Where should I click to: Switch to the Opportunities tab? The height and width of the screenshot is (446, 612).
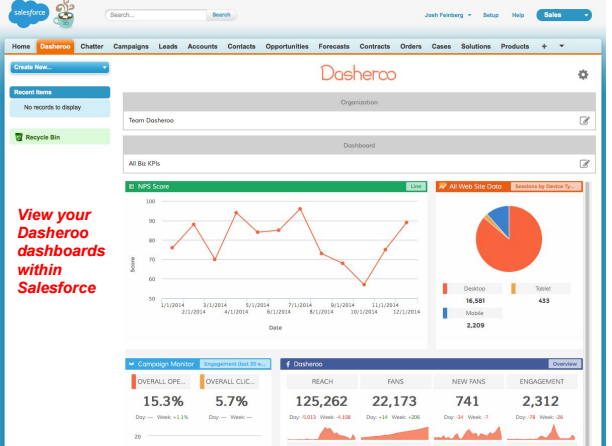(x=287, y=46)
